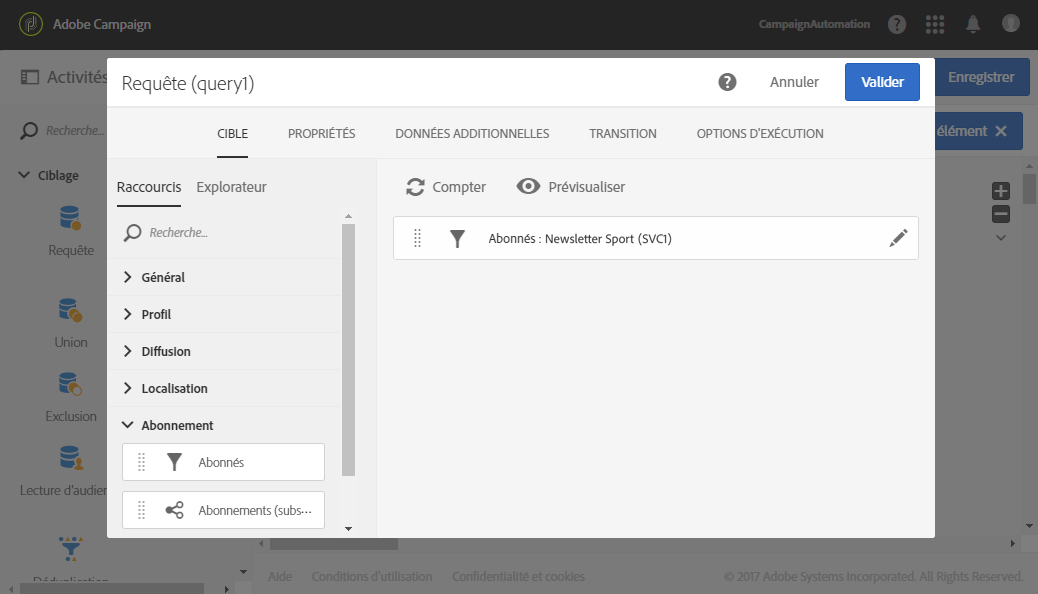Viewport: 1038px width, 594px height.
Task: Select the Lecture d'audience activity icon
Action: pyautogui.click(x=71, y=458)
